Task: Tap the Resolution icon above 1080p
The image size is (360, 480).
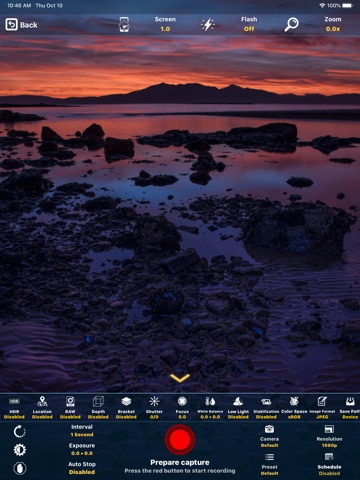Action: click(x=329, y=429)
